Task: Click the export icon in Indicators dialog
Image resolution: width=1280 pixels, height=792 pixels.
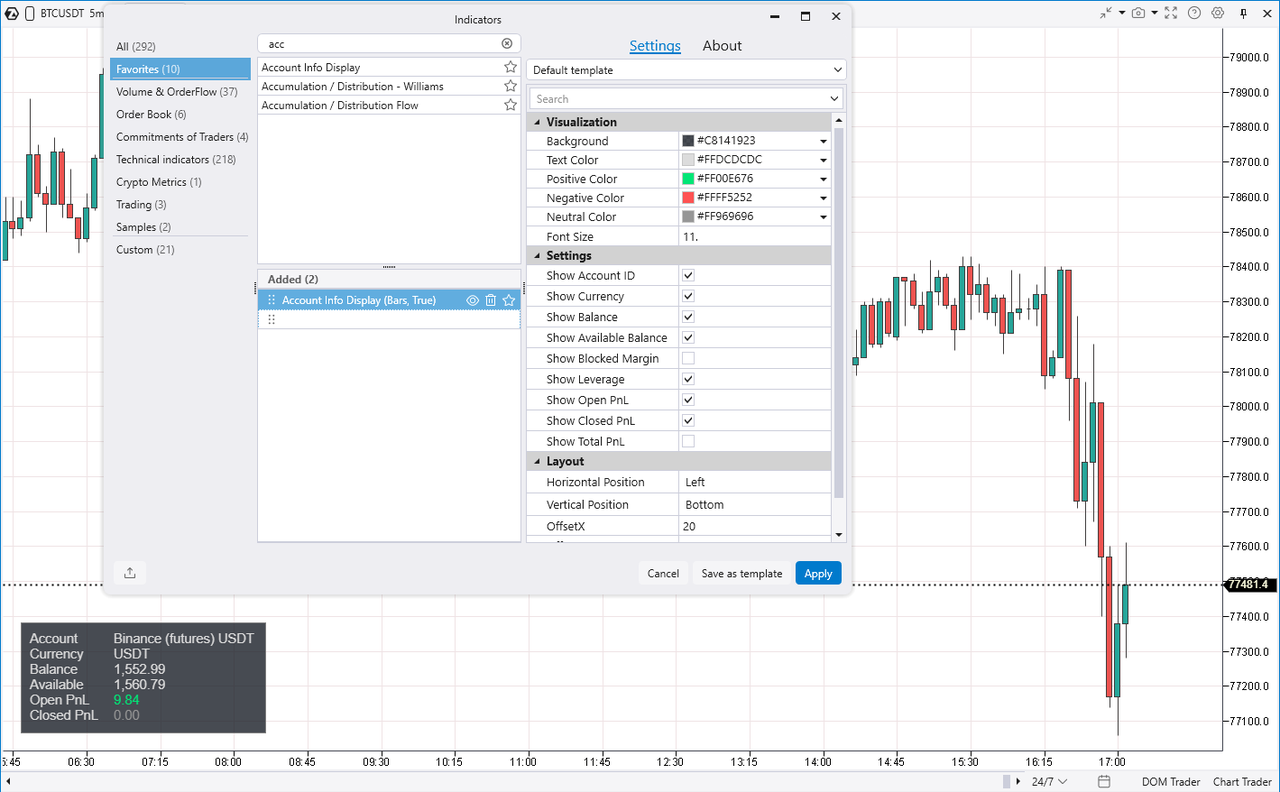Action: click(130, 573)
